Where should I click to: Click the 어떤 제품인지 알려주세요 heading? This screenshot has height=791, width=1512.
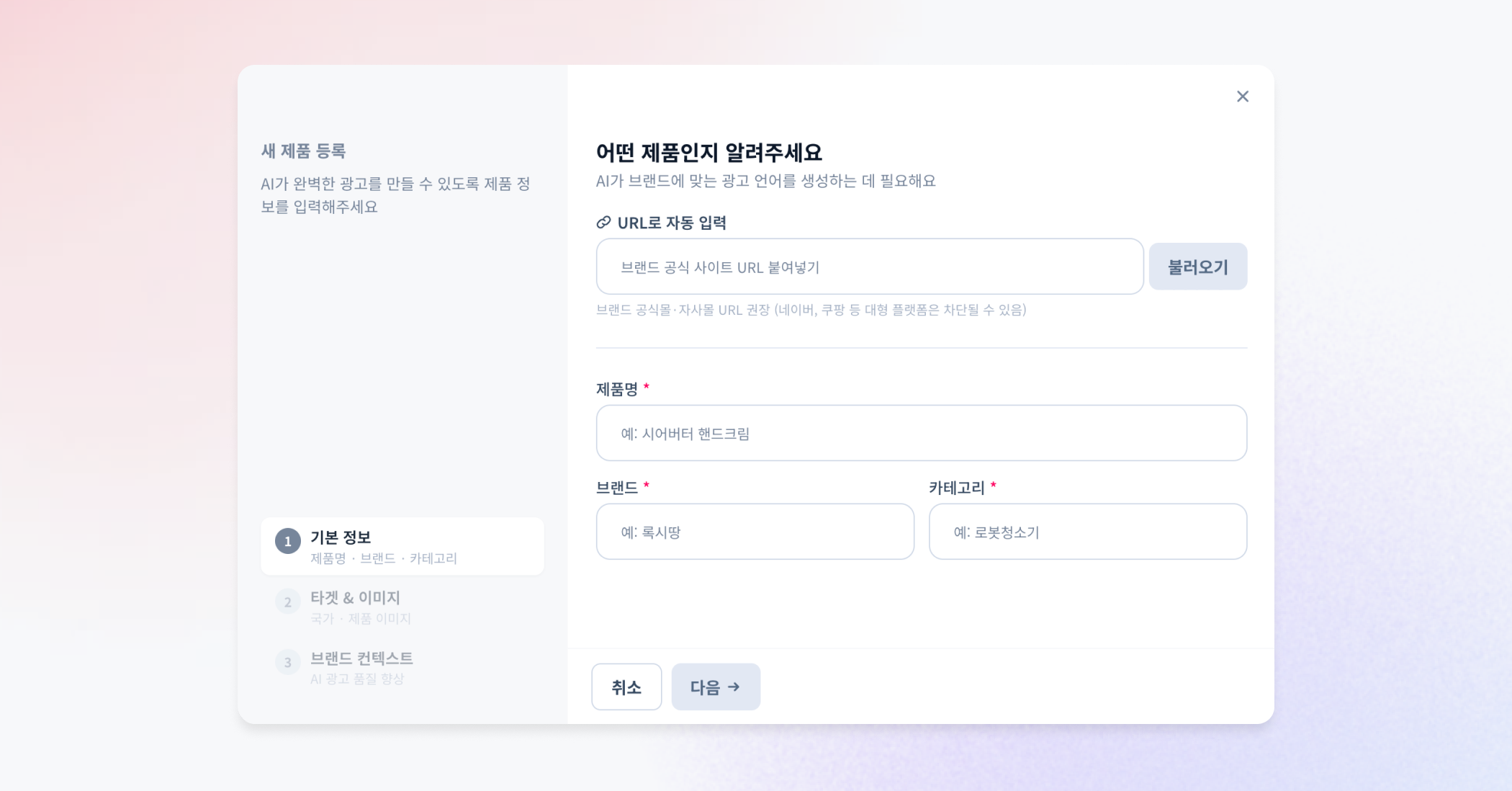click(708, 152)
